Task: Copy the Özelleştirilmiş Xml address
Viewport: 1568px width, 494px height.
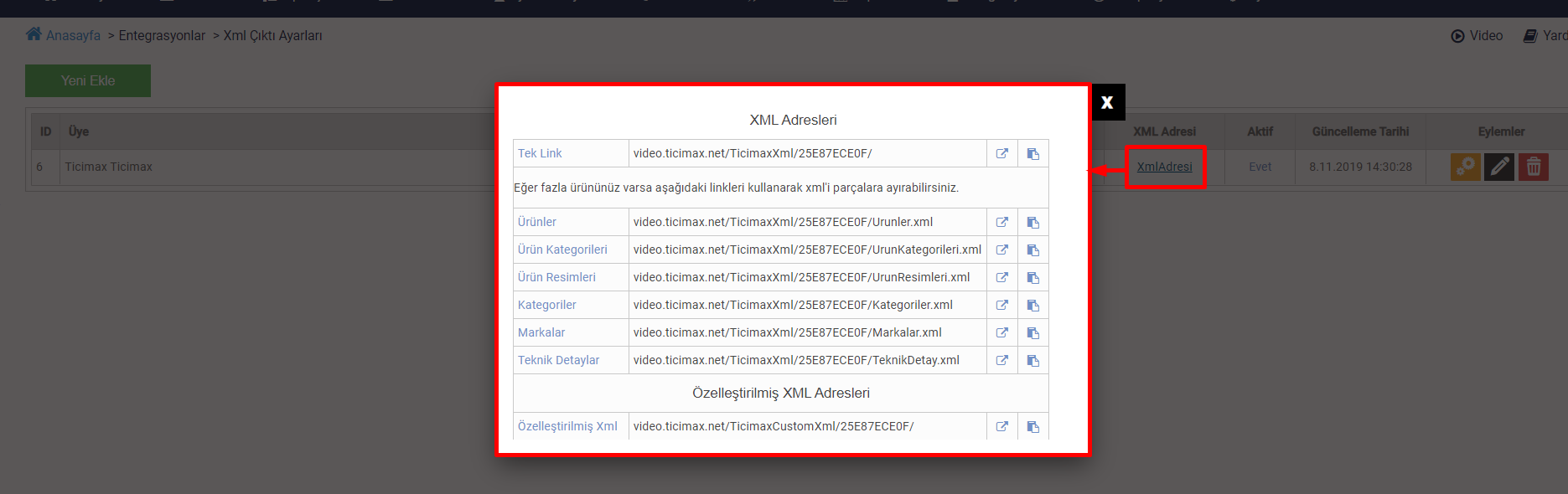Action: point(1032,426)
